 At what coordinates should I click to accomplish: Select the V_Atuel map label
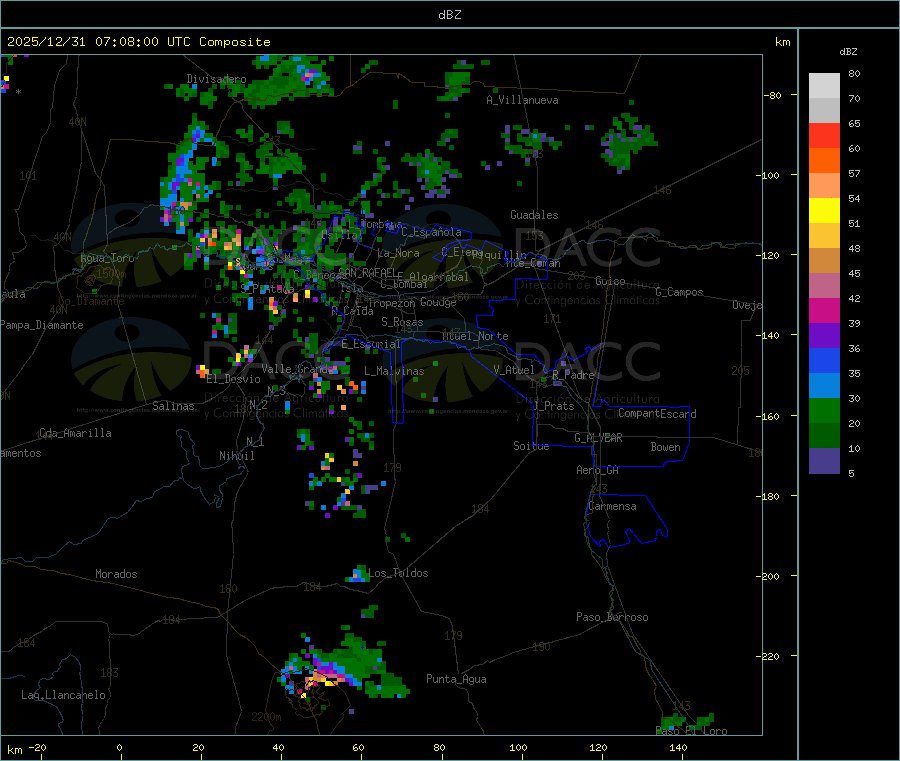tap(514, 370)
